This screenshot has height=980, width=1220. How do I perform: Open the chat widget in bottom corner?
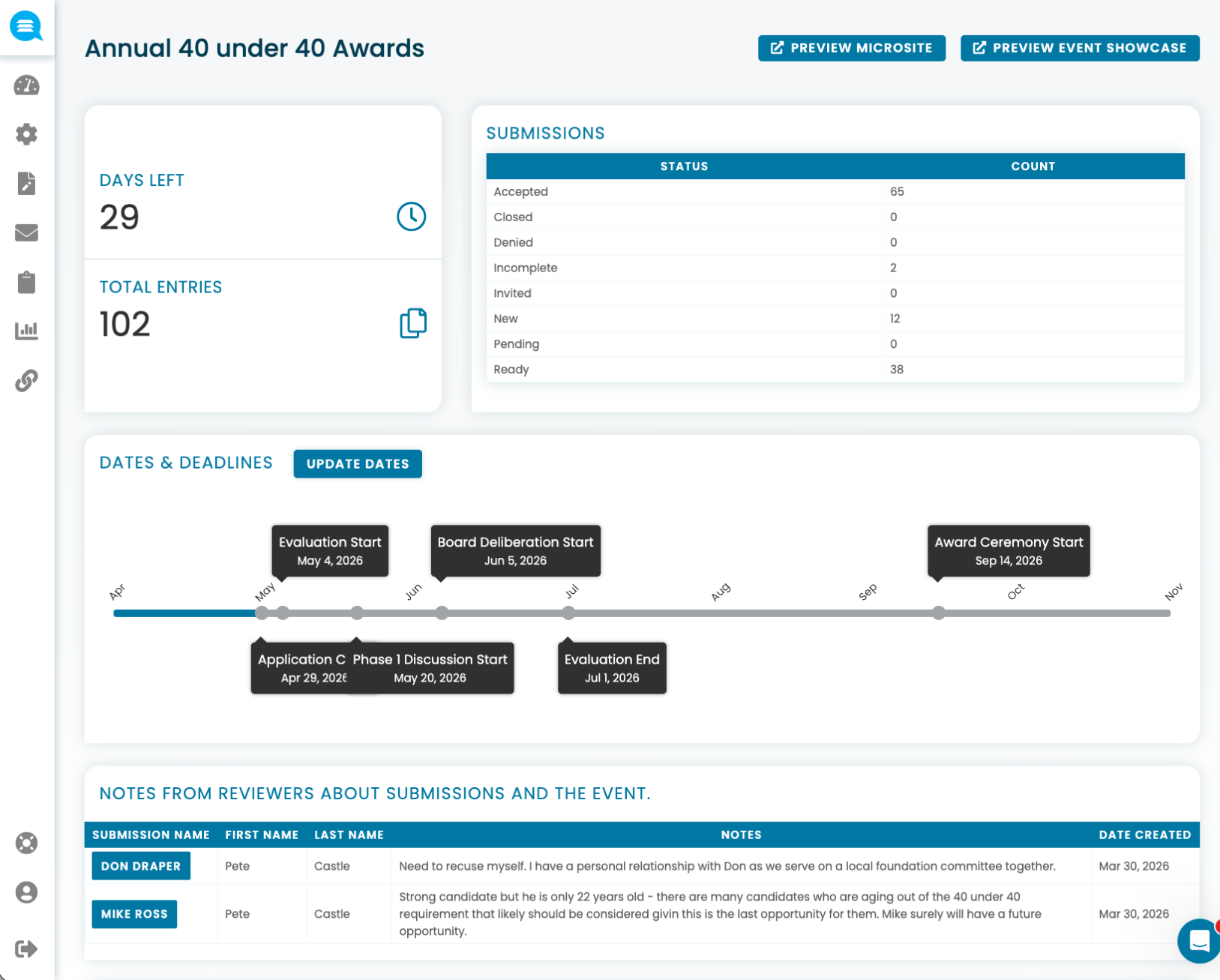(1199, 942)
